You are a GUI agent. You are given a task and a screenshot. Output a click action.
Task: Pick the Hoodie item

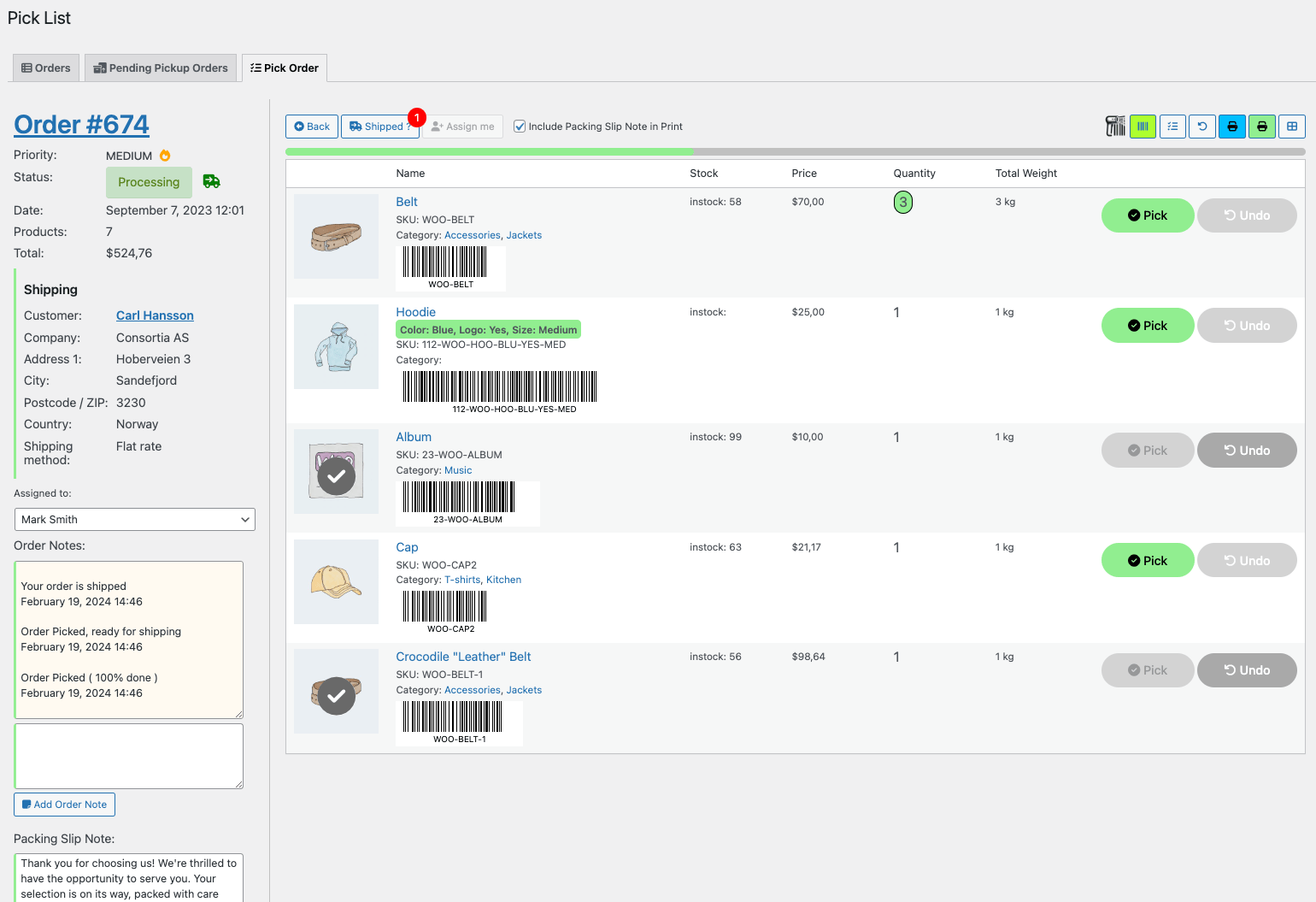click(x=1148, y=326)
